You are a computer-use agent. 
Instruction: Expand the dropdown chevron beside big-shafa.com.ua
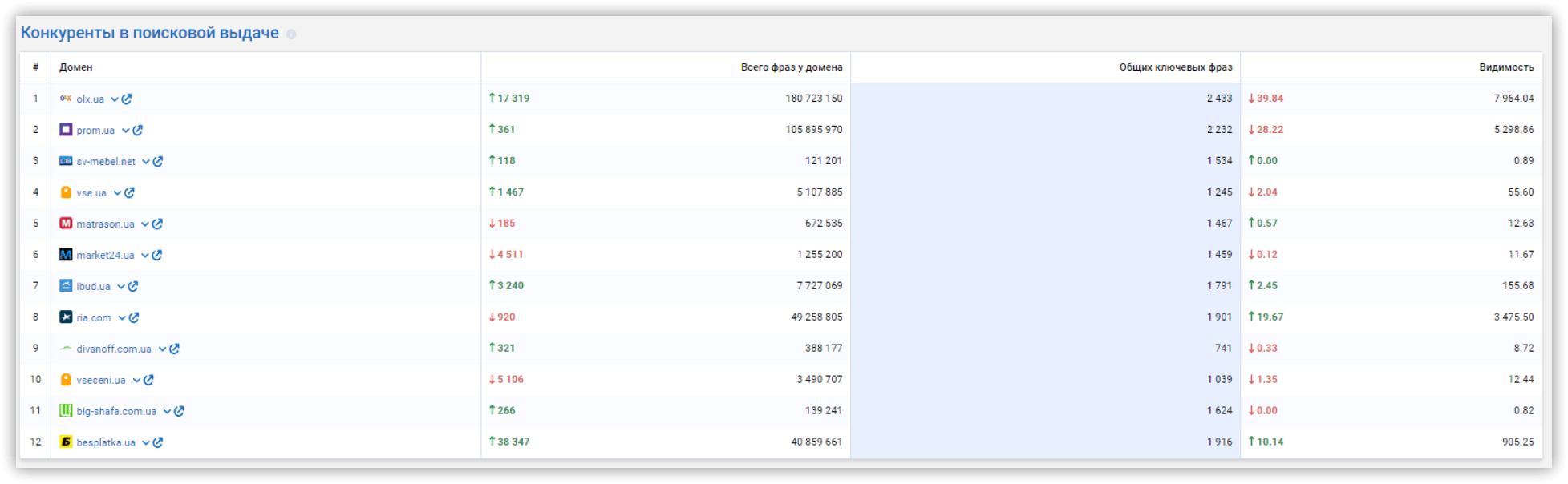pyautogui.click(x=167, y=412)
